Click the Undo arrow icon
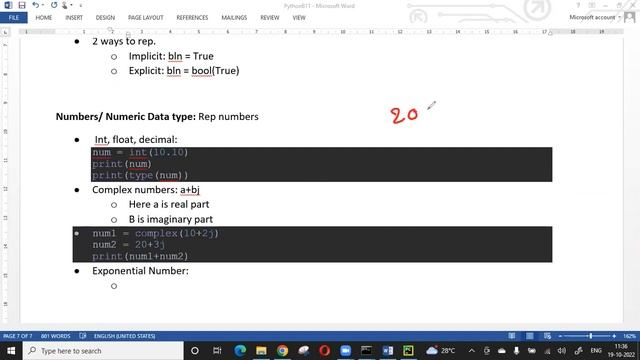Viewport: 640px width, 360px height. (x=36, y=5)
